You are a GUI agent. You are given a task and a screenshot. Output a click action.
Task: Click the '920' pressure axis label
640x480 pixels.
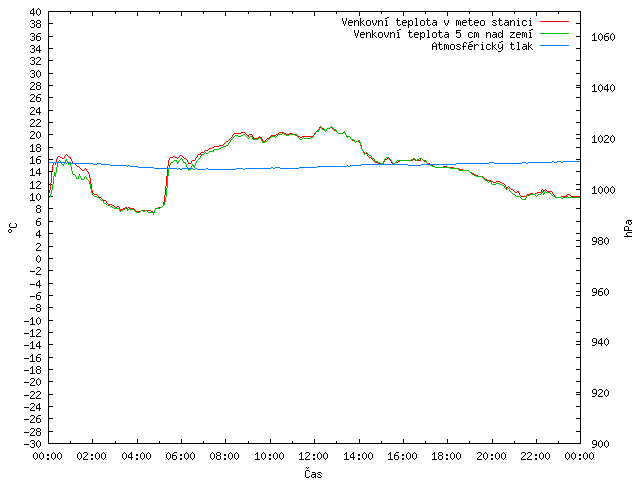coord(600,393)
